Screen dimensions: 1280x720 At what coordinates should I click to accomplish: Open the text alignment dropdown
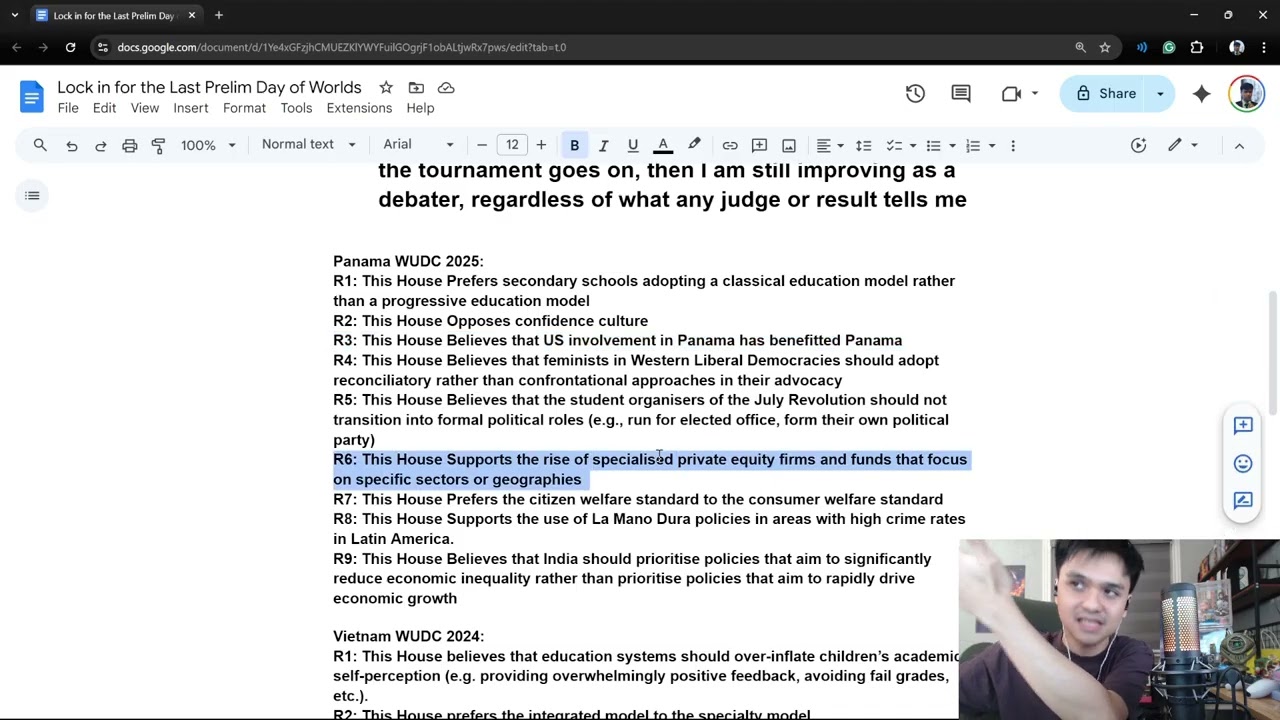[829, 145]
